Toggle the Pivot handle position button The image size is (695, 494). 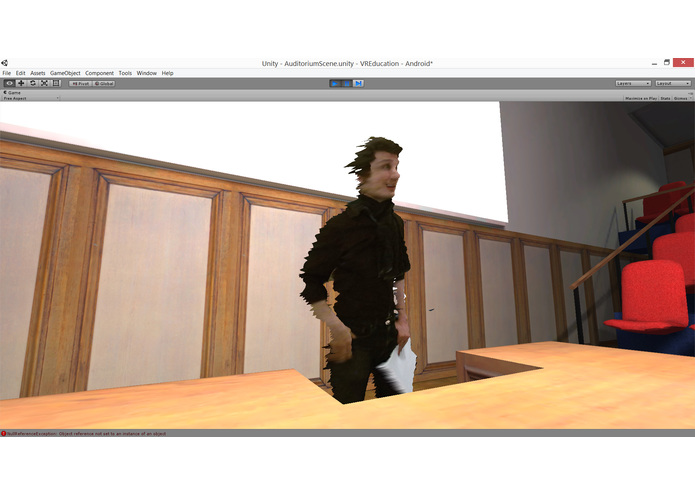(x=81, y=83)
